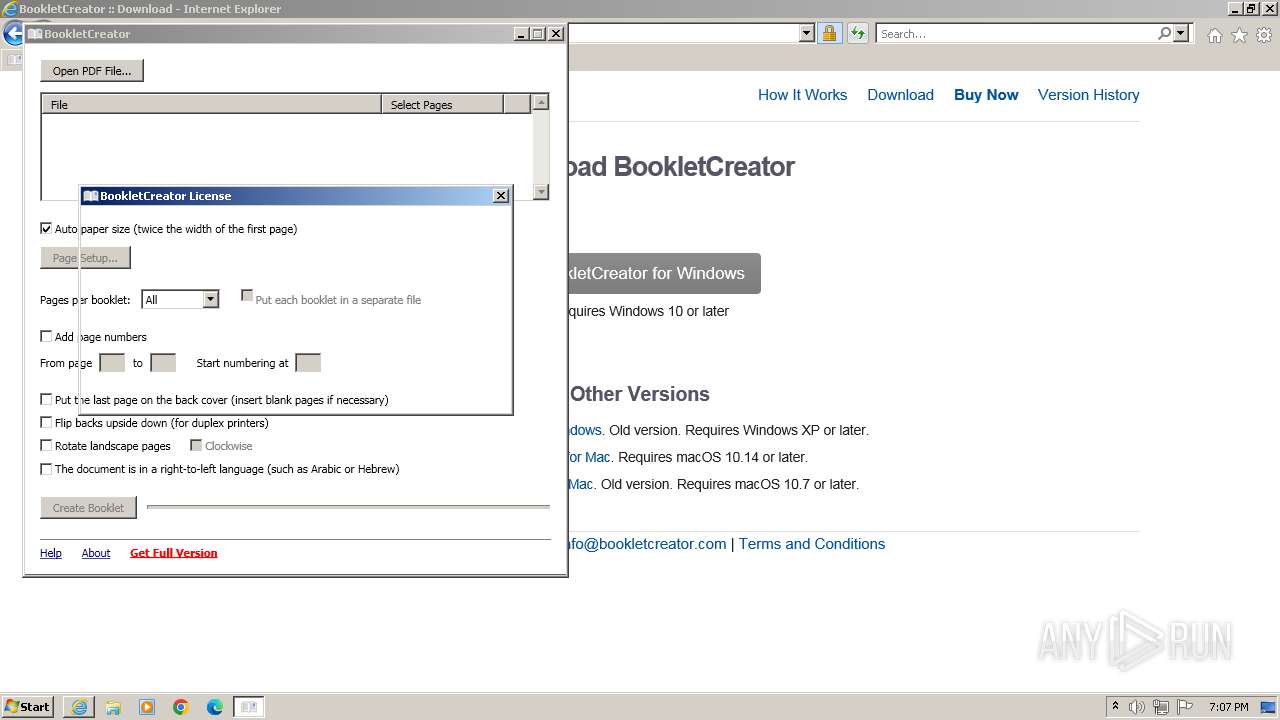Open the Pages per booklet dropdown

pos(210,299)
